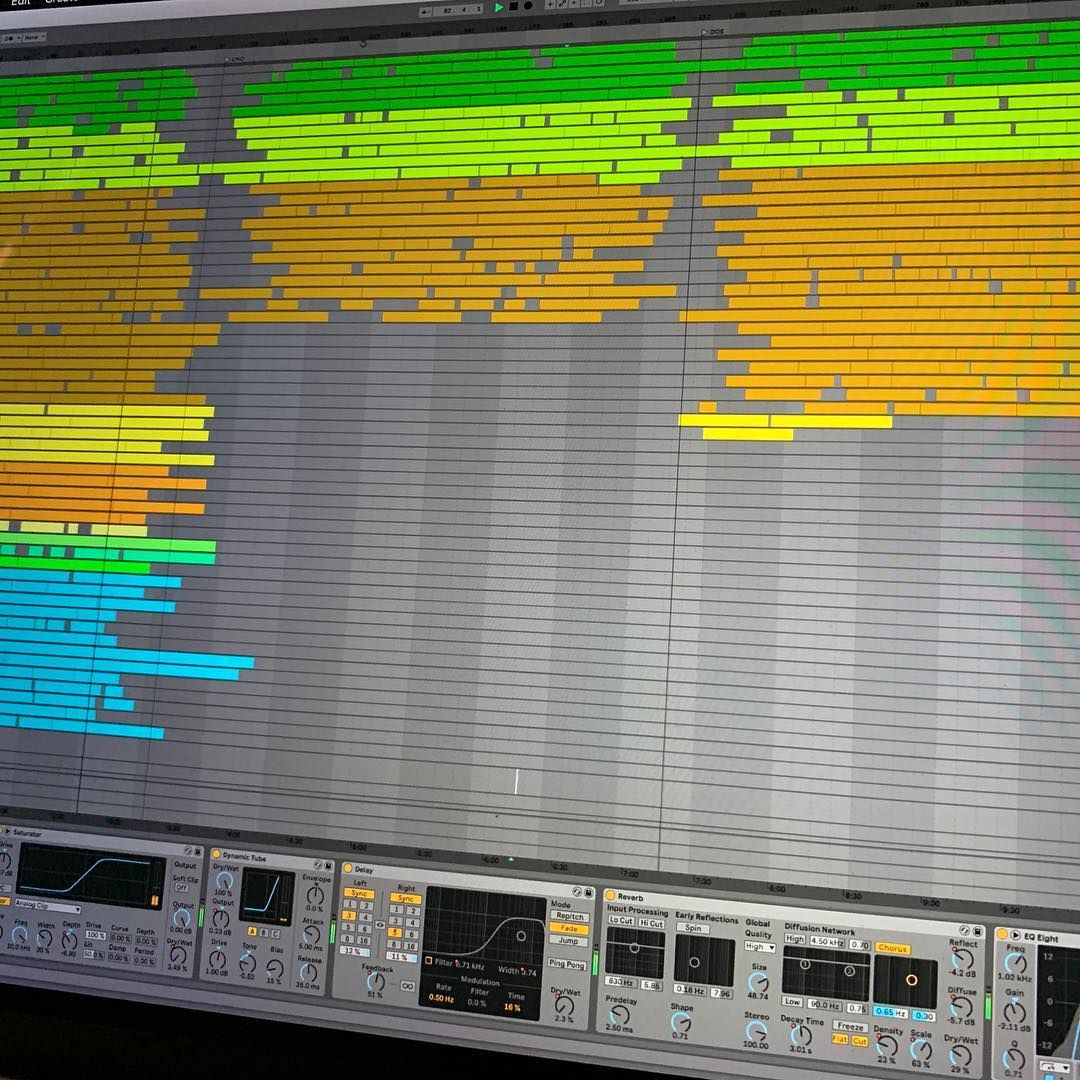The height and width of the screenshot is (1080, 1080).
Task: Click the Reverb save preset icon
Action: pyautogui.click(x=977, y=931)
